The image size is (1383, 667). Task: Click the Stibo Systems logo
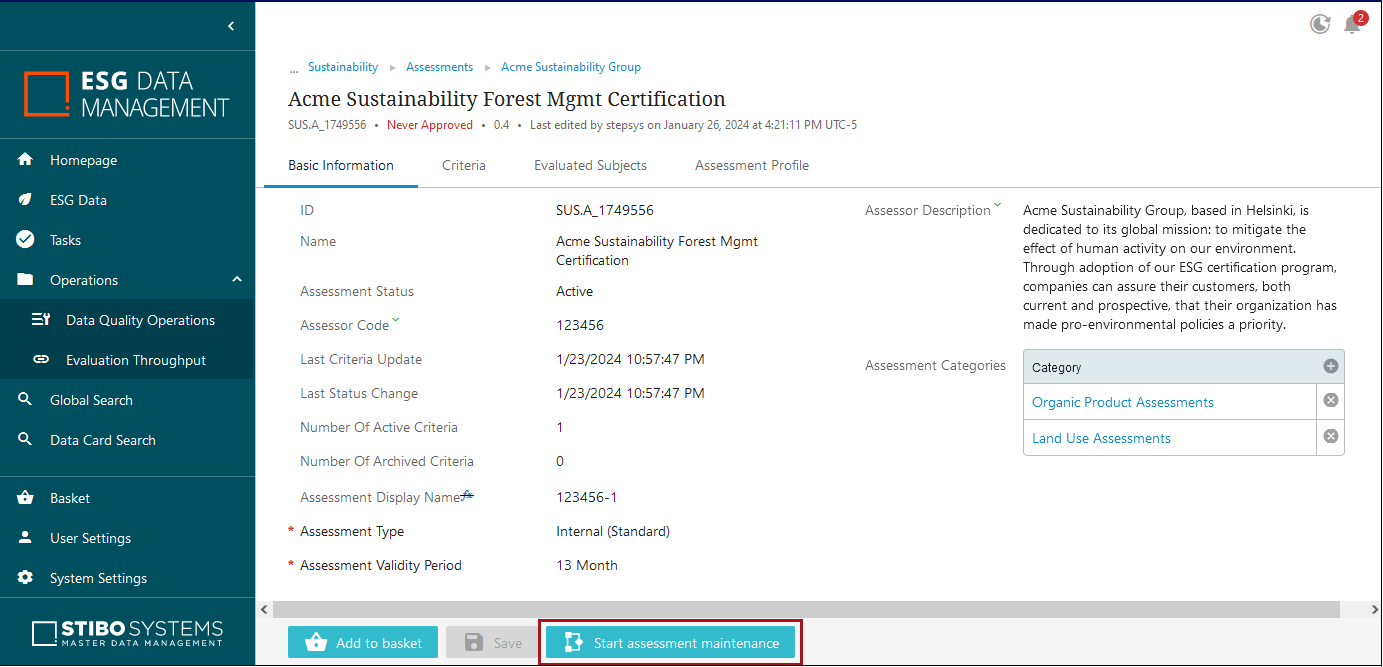127,633
